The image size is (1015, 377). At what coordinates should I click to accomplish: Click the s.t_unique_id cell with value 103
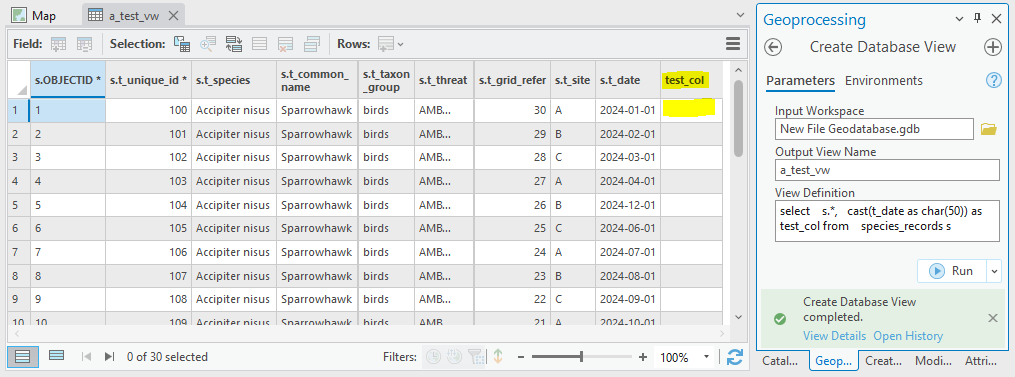point(148,181)
